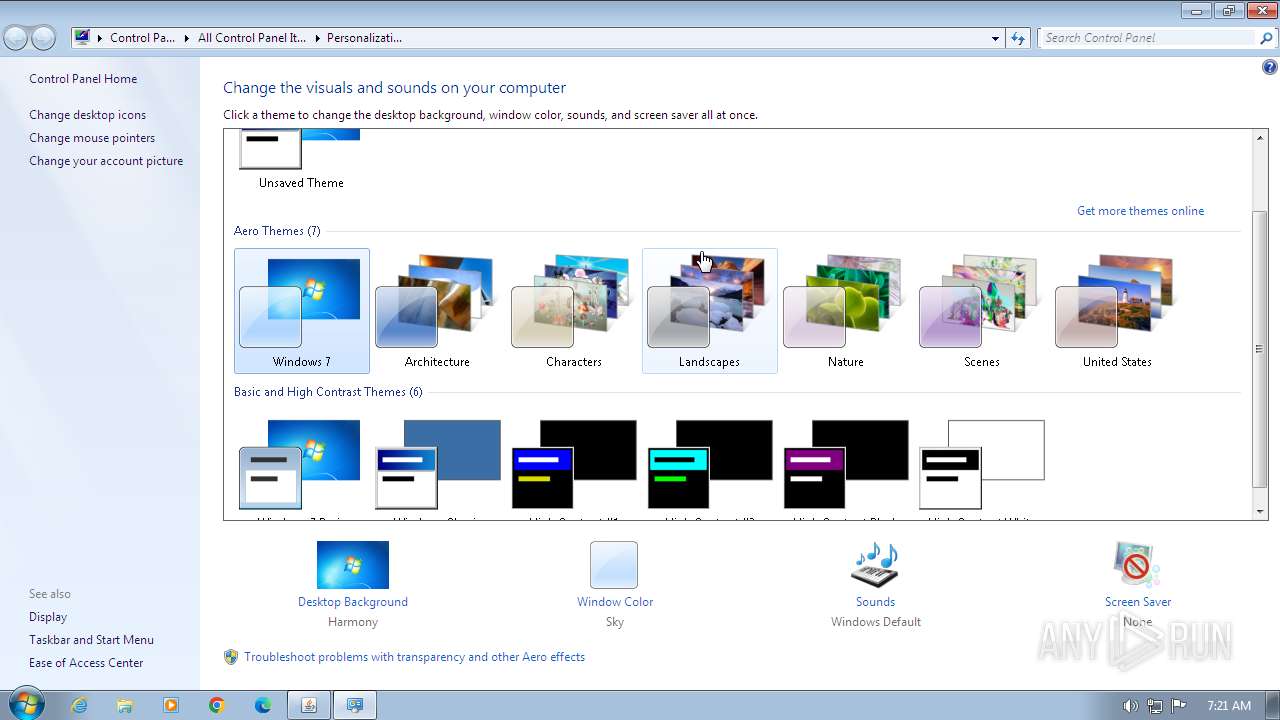Open the Display link under See also

pos(48,617)
